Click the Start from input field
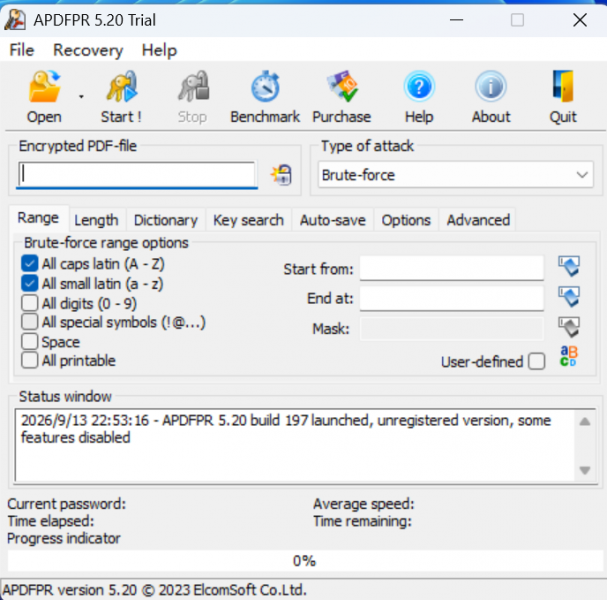The width and height of the screenshot is (607, 600). [x=452, y=267]
